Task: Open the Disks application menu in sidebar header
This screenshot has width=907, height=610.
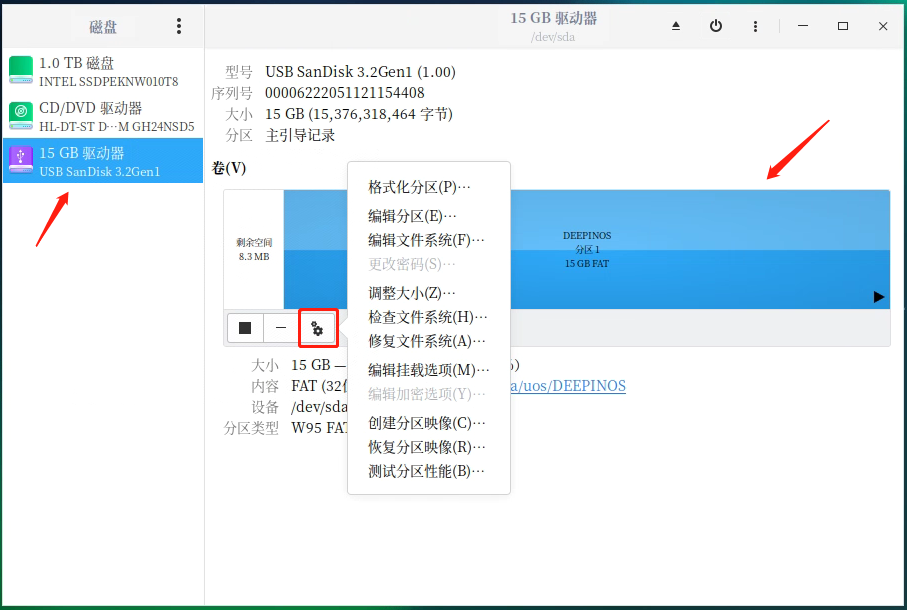Action: pyautogui.click(x=179, y=26)
